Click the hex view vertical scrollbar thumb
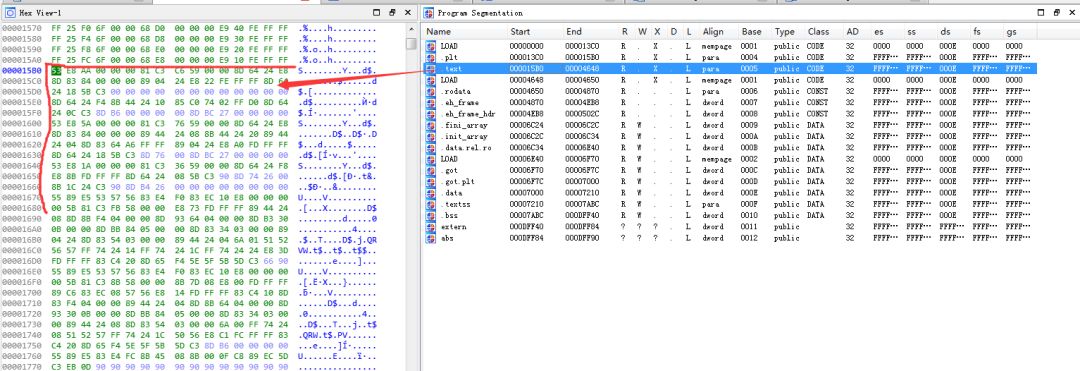 pos(411,43)
